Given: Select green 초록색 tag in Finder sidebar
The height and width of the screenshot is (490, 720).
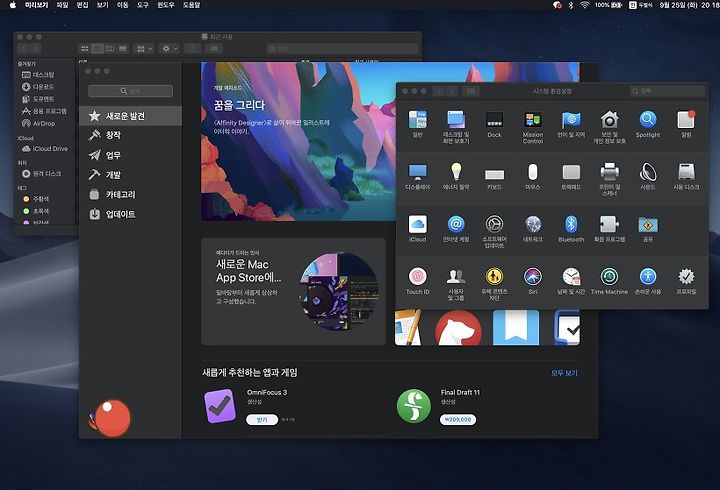Looking at the screenshot, I should point(35,211).
